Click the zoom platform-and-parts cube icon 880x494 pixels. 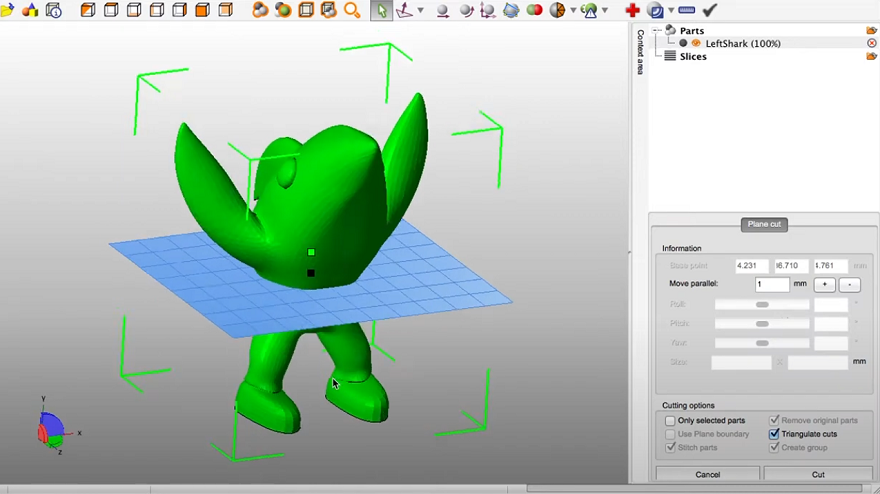click(x=328, y=10)
